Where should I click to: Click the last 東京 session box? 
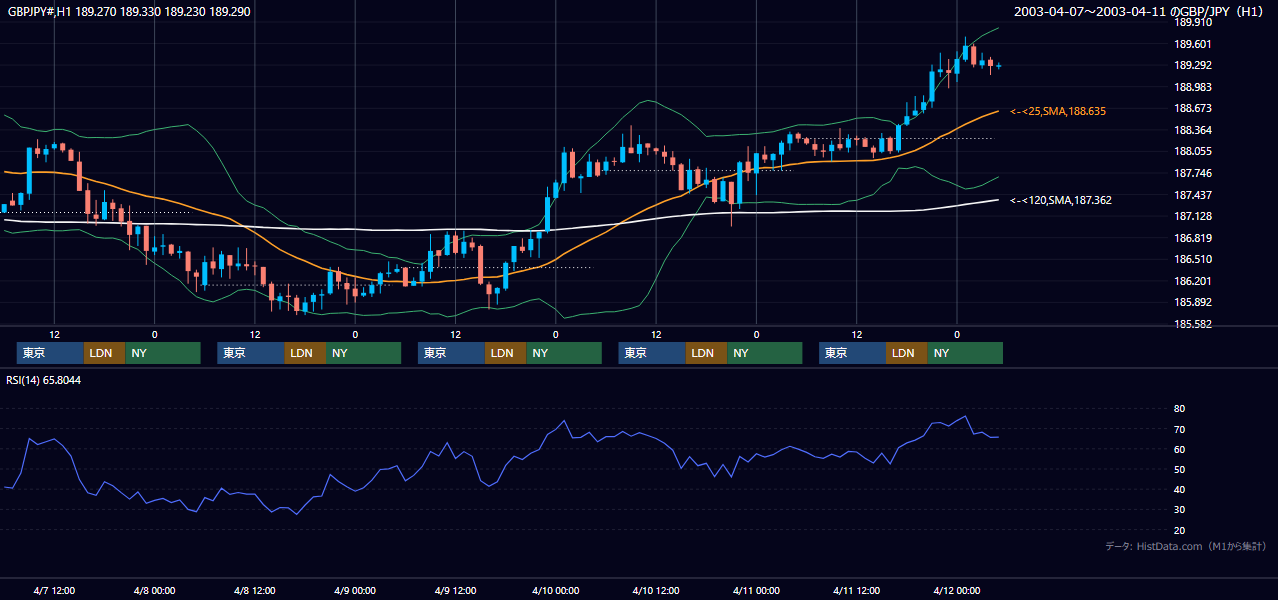852,353
